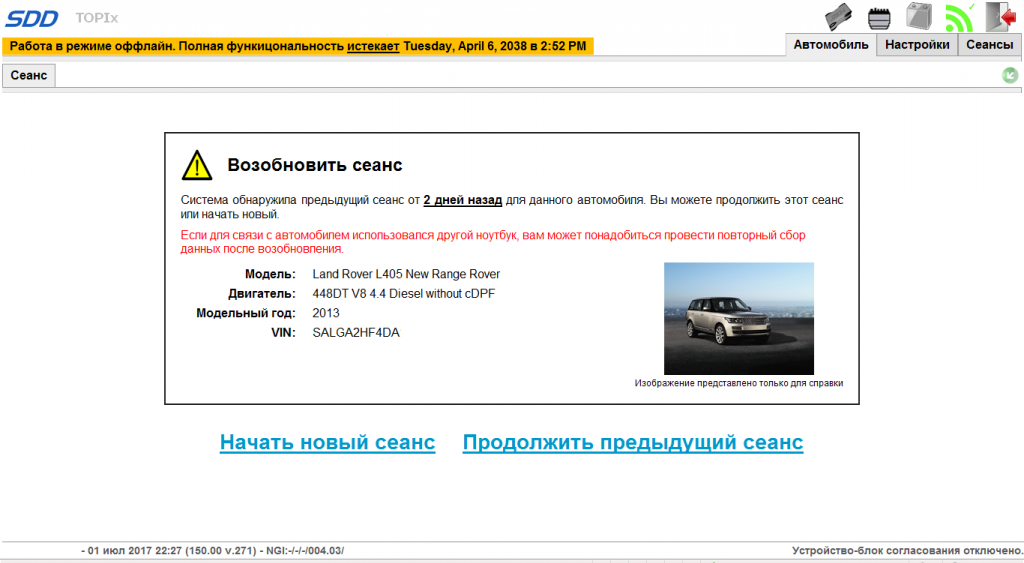
Task: Click the Модельный год: label
Action: click(246, 314)
